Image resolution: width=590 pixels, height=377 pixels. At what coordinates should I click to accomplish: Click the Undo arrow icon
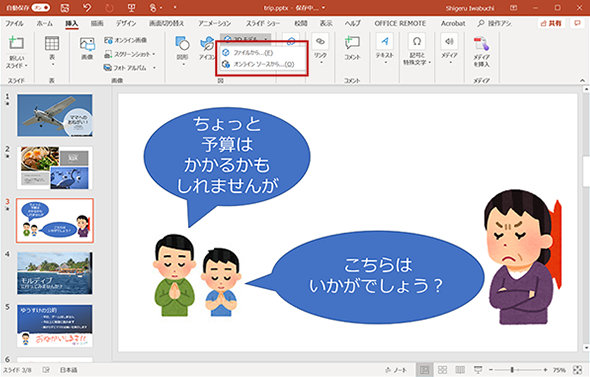pos(87,8)
